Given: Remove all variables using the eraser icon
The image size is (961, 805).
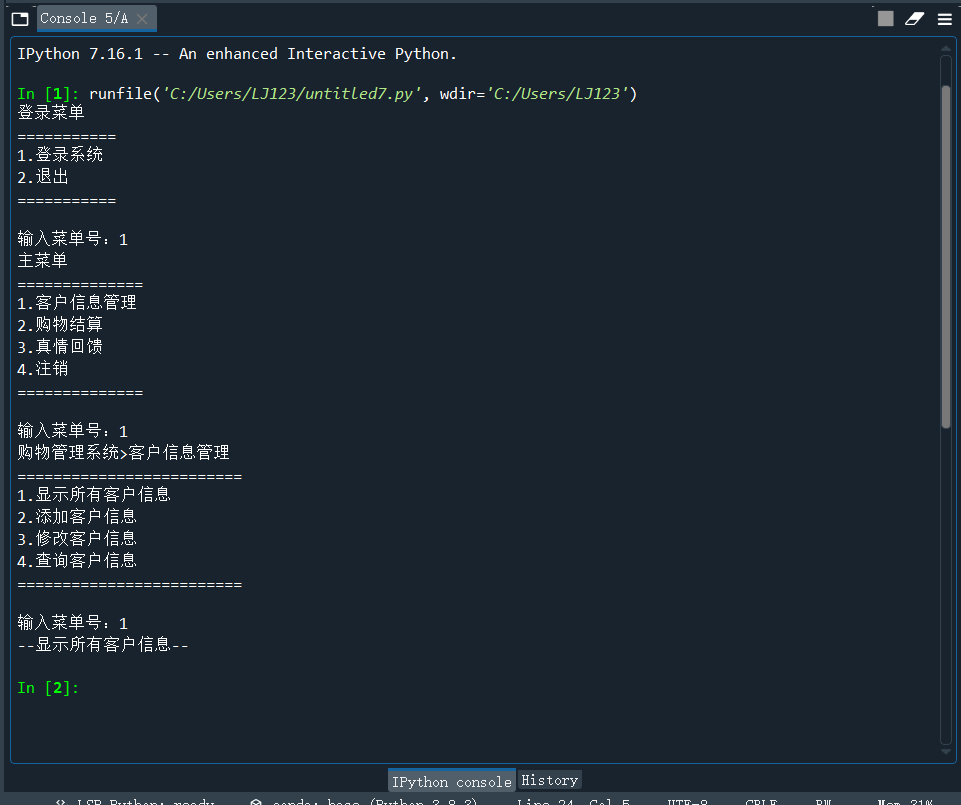Looking at the screenshot, I should pyautogui.click(x=914, y=17).
